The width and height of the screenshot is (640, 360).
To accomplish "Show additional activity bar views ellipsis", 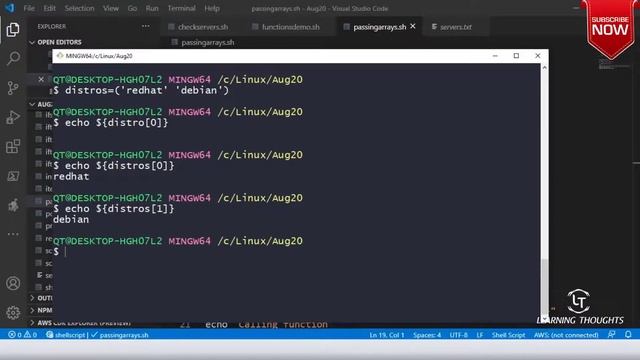I will click(x=13, y=234).
